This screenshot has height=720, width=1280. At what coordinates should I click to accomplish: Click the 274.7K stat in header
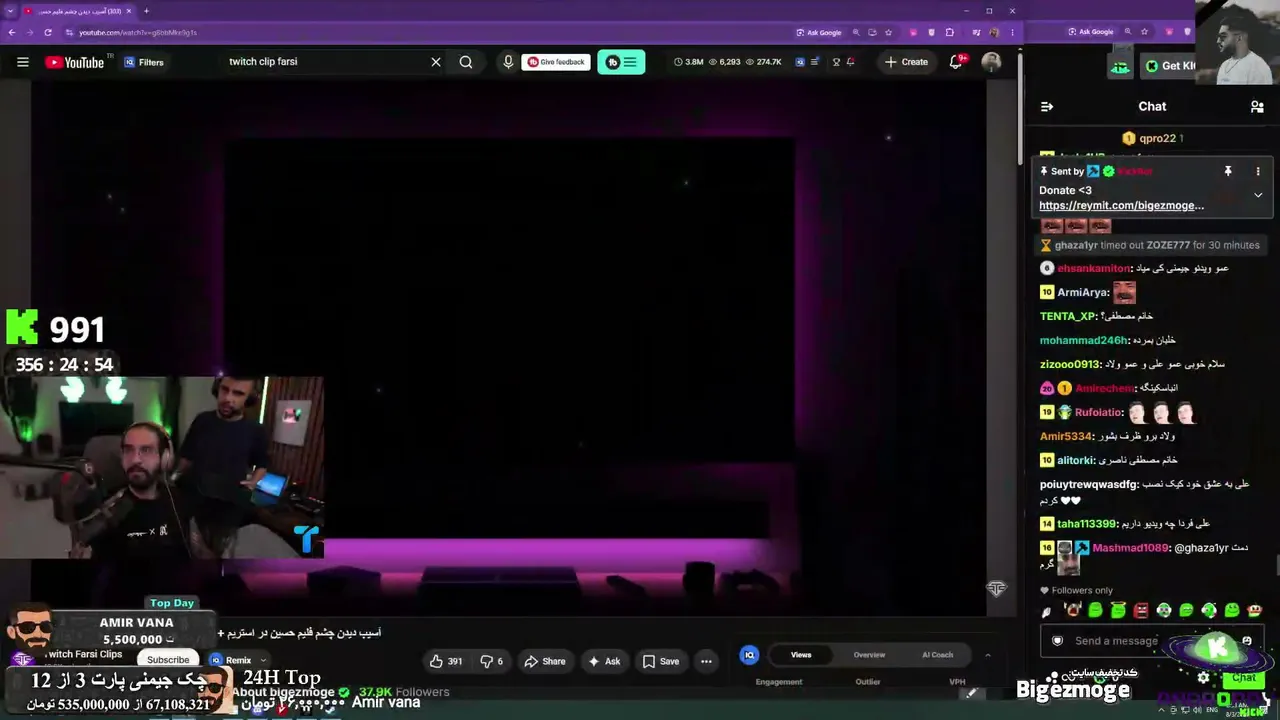point(764,62)
